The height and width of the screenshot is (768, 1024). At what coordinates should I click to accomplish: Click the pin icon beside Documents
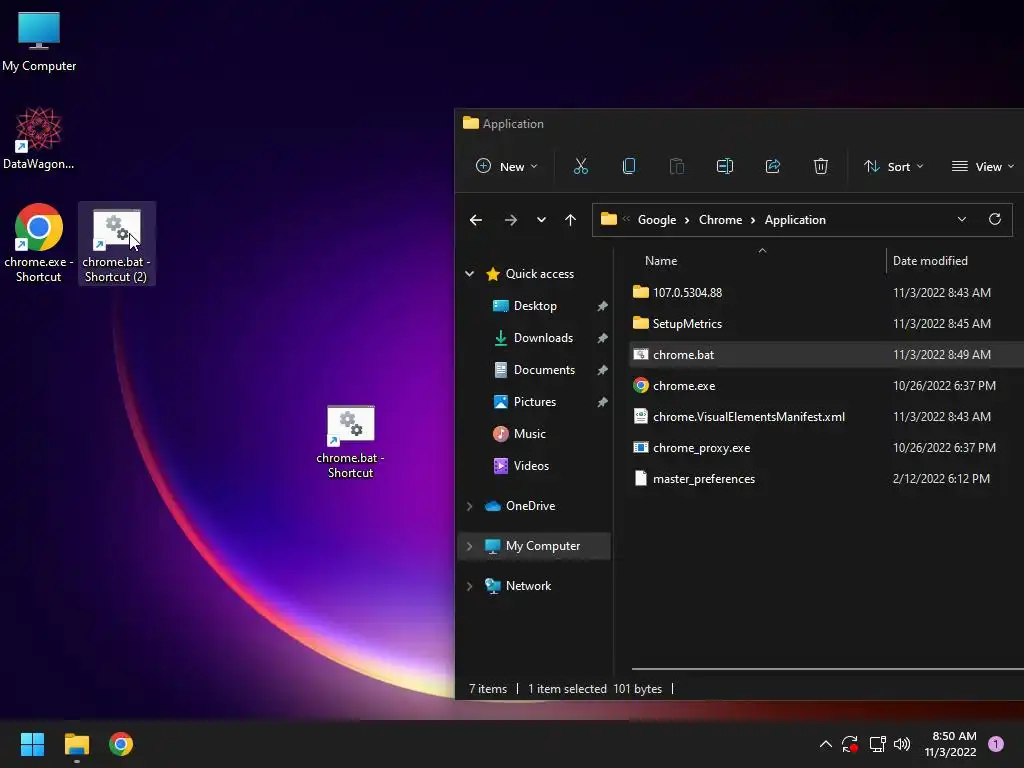pos(602,370)
